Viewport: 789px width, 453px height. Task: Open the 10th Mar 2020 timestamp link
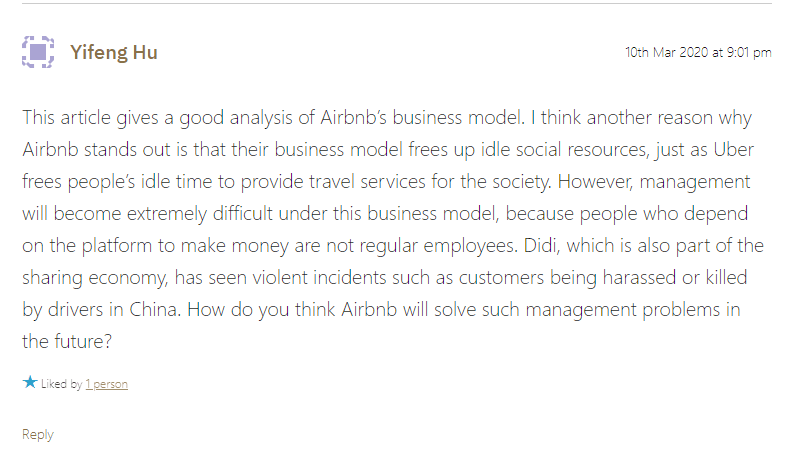click(x=697, y=53)
